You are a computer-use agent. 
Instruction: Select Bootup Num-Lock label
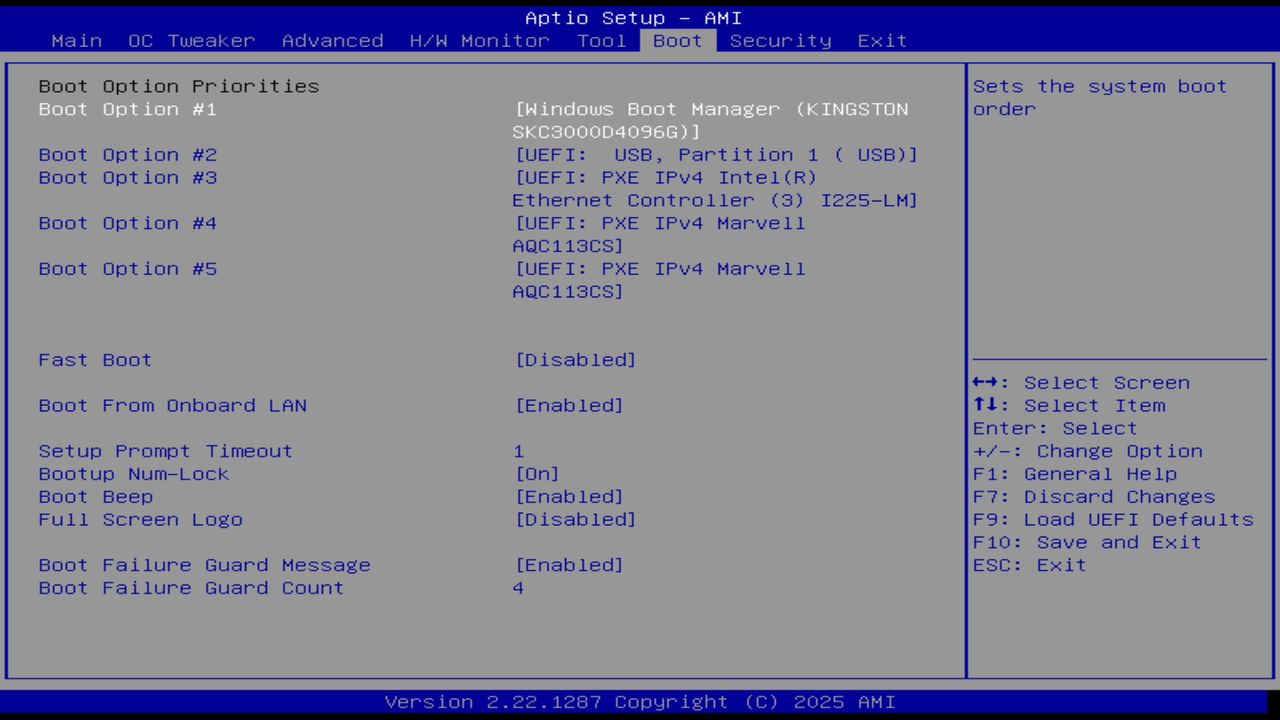pyautogui.click(x=134, y=474)
